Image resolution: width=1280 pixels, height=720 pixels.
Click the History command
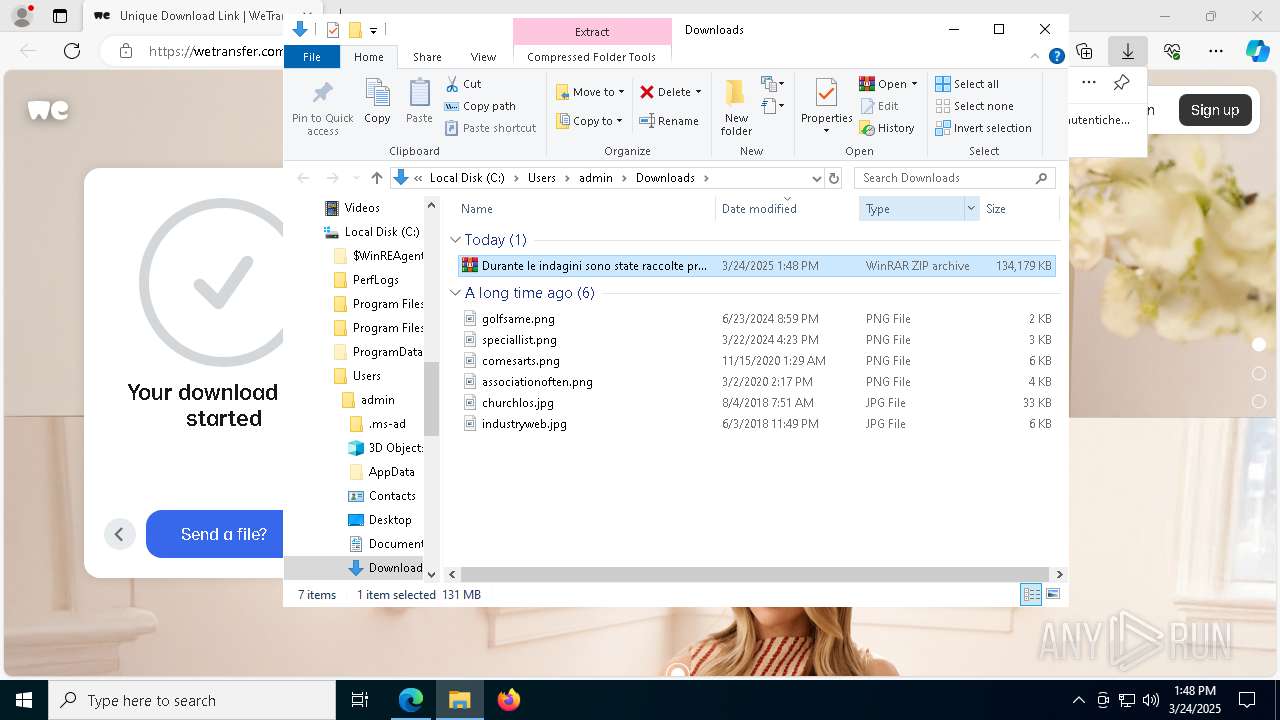[x=887, y=128]
